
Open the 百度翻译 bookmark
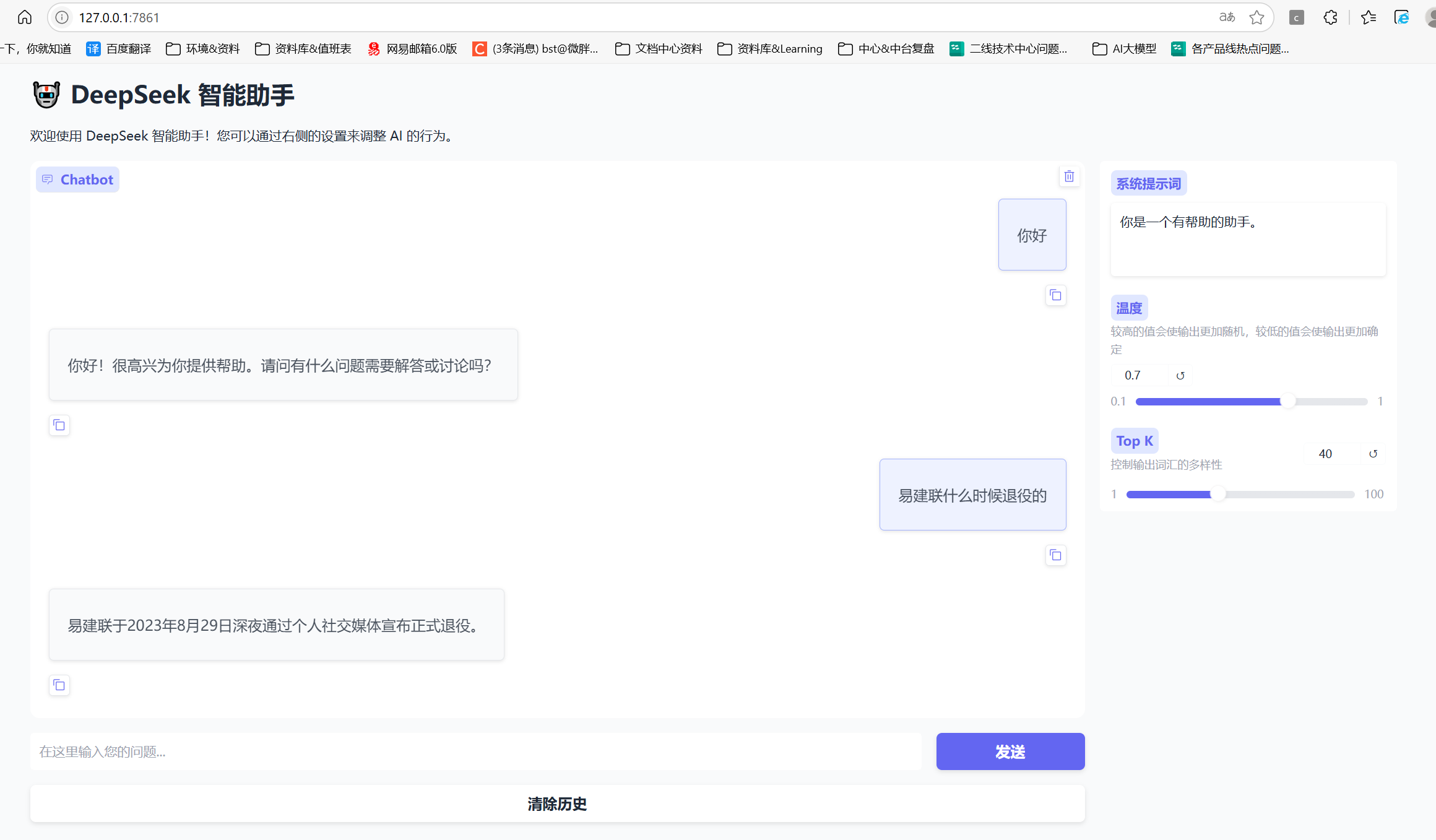pos(119,49)
